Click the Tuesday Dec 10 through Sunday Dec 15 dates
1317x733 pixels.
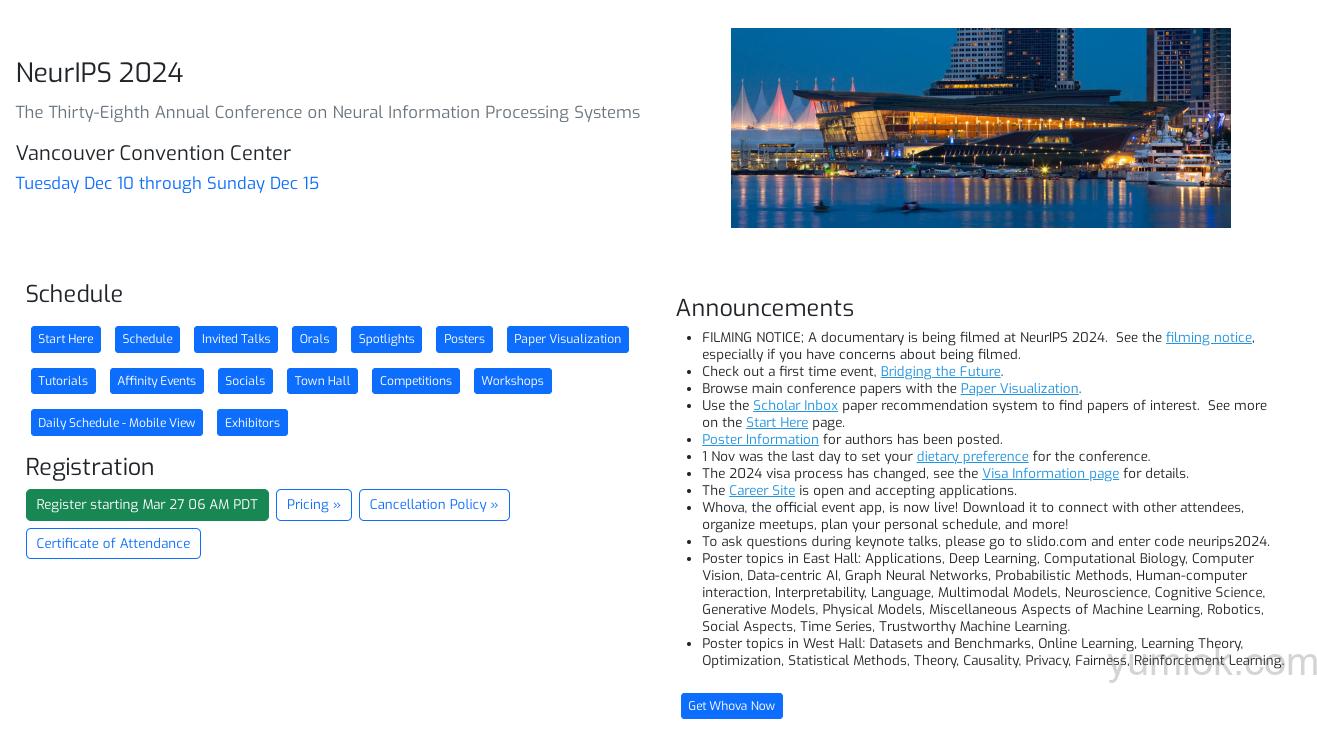[167, 183]
